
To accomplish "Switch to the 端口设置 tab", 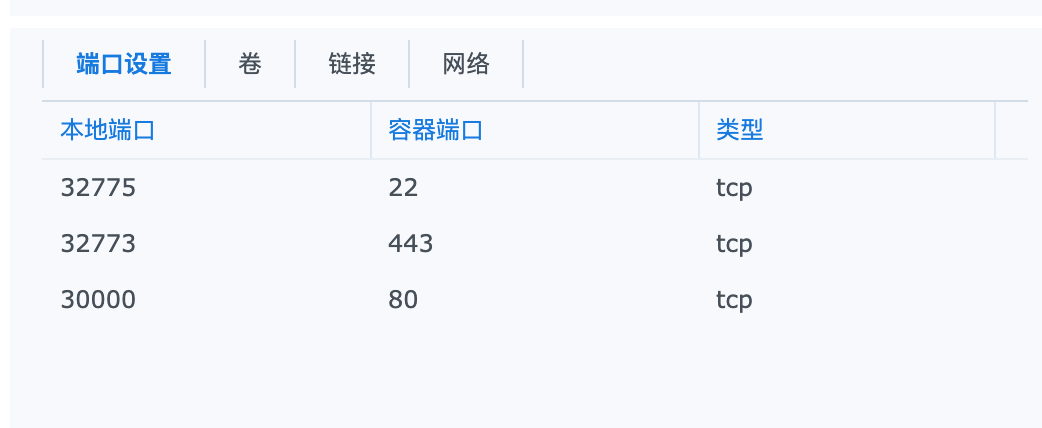I will [124, 65].
